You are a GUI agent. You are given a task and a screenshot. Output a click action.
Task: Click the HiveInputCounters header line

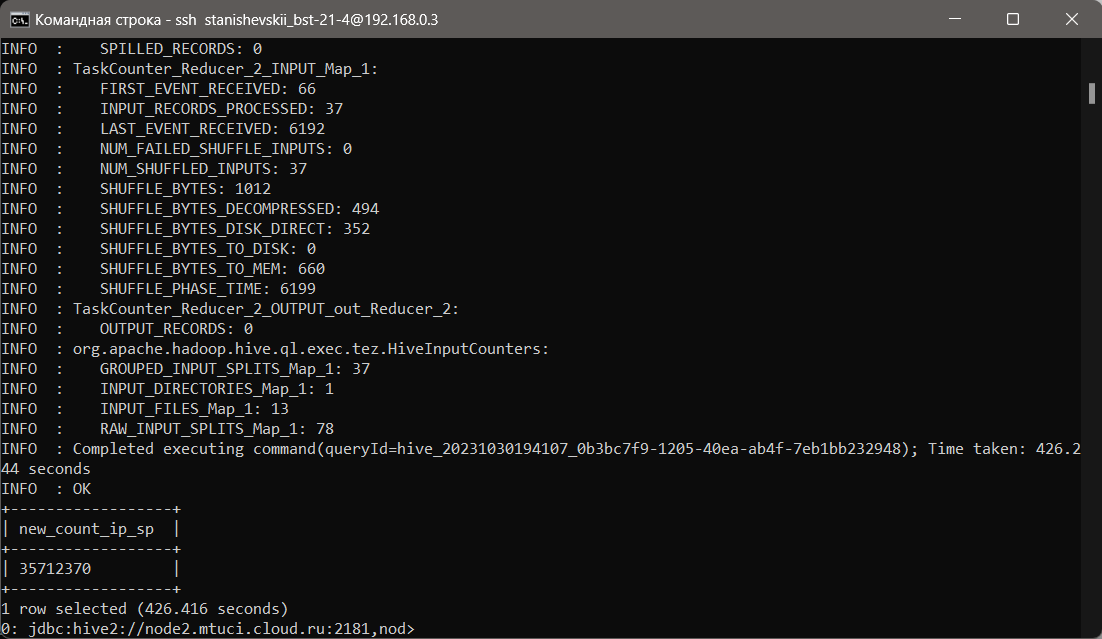tap(310, 348)
